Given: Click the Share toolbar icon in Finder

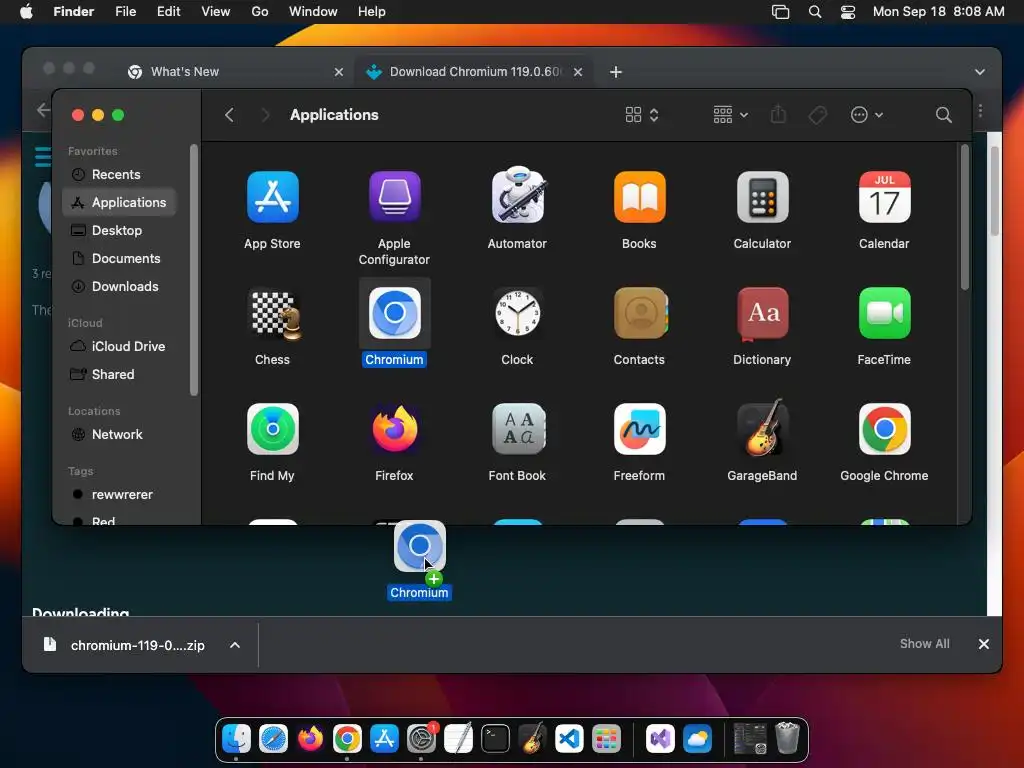Looking at the screenshot, I should coord(778,115).
